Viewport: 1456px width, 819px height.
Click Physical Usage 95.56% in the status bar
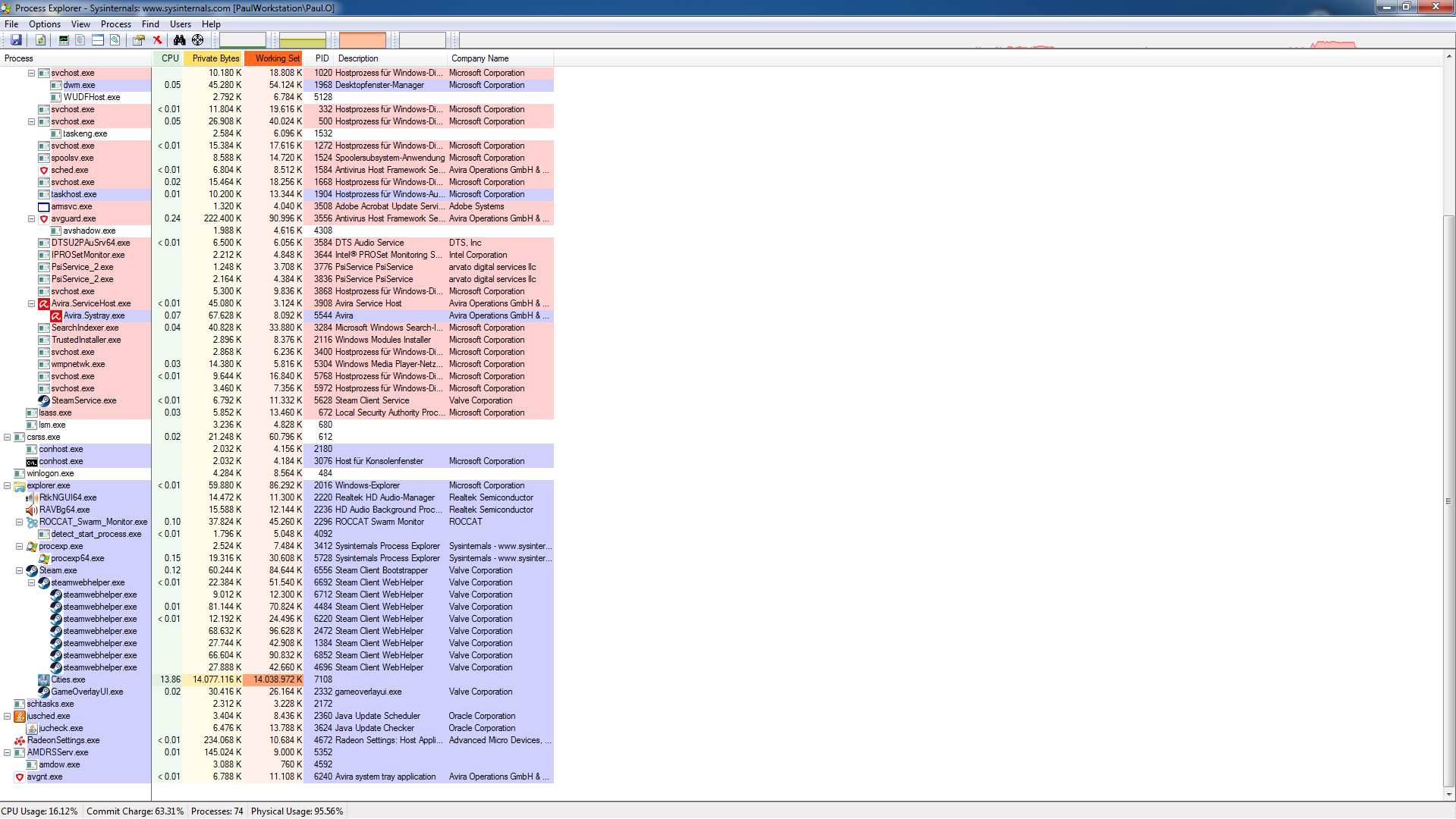[297, 811]
